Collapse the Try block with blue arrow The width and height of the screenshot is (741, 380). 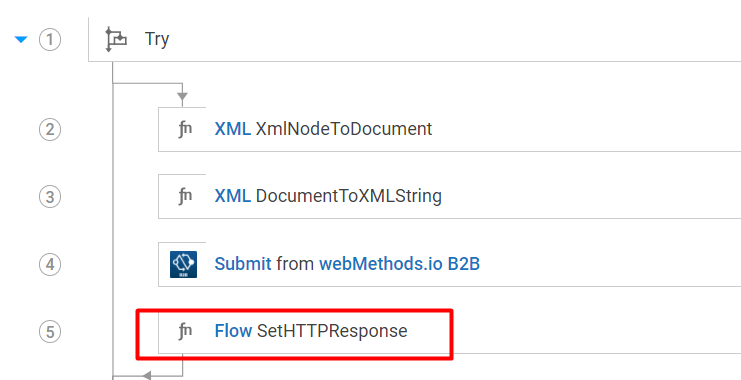click(21, 40)
